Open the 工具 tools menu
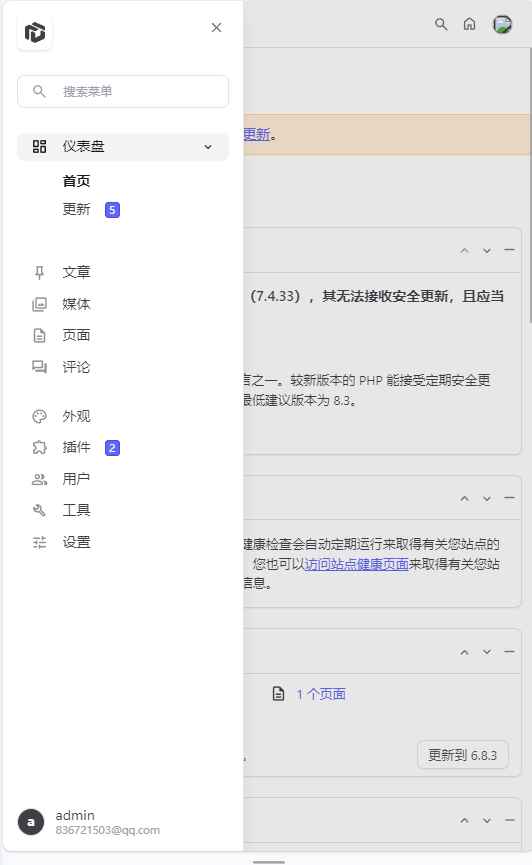This screenshot has height=865, width=532. (x=76, y=510)
